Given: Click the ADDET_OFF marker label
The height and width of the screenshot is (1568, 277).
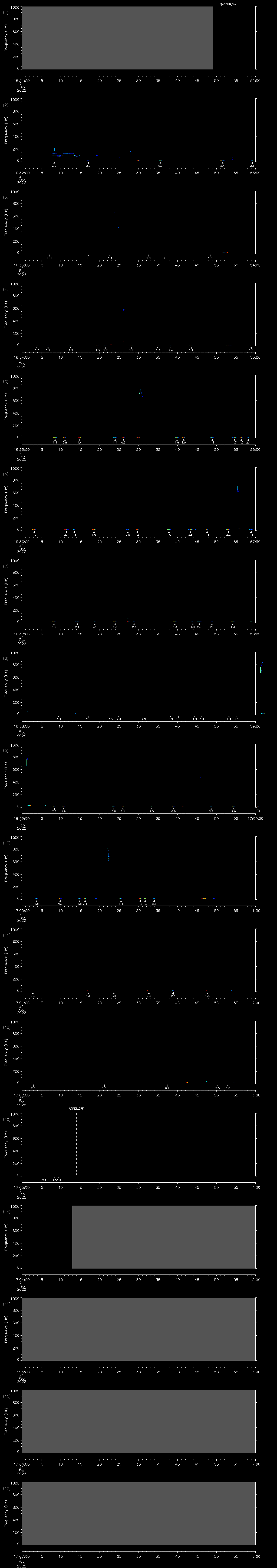Looking at the screenshot, I should [76, 1108].
